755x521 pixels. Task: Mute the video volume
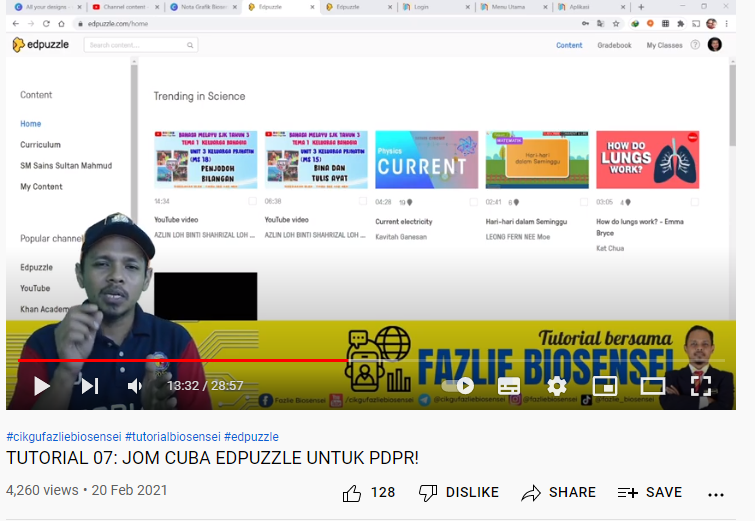[136, 385]
